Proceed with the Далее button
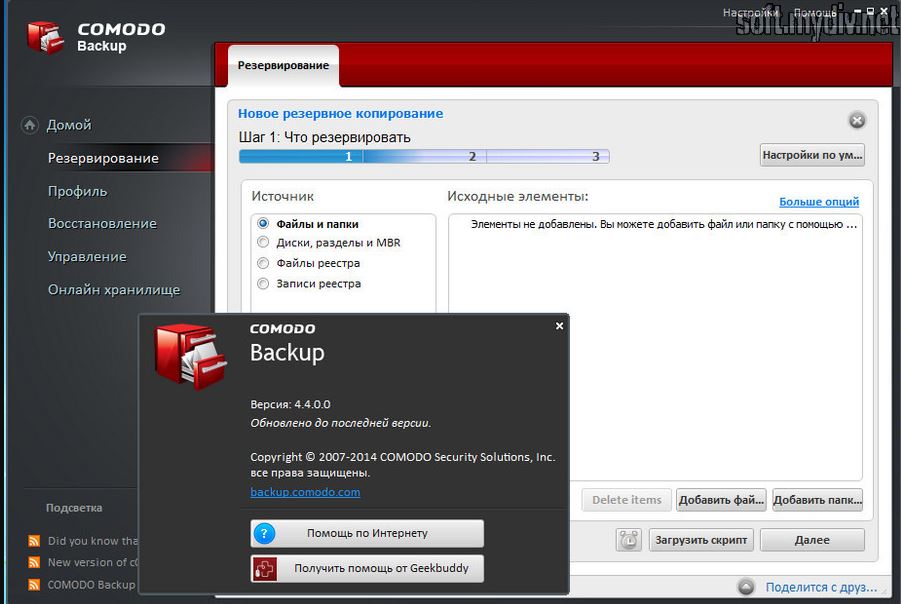This screenshot has width=901, height=604. [x=812, y=540]
